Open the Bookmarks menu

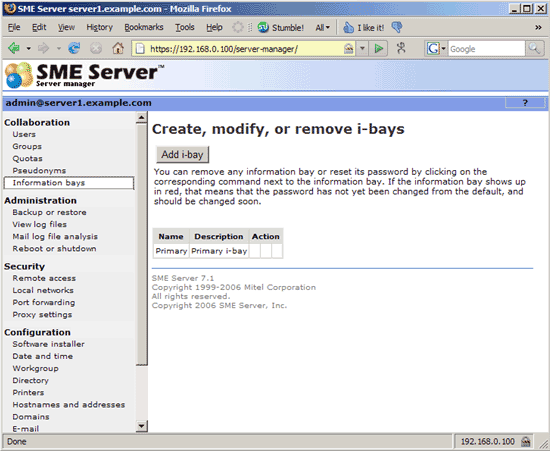click(x=144, y=27)
